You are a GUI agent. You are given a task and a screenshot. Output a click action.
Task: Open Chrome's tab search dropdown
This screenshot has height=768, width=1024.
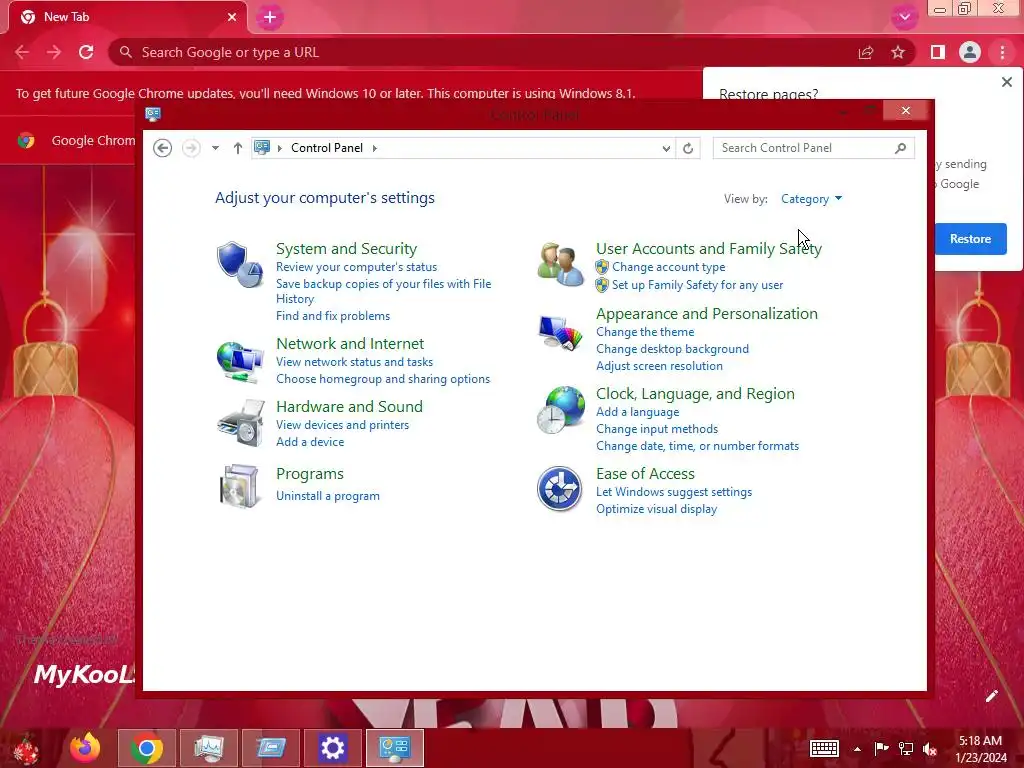[x=904, y=18]
